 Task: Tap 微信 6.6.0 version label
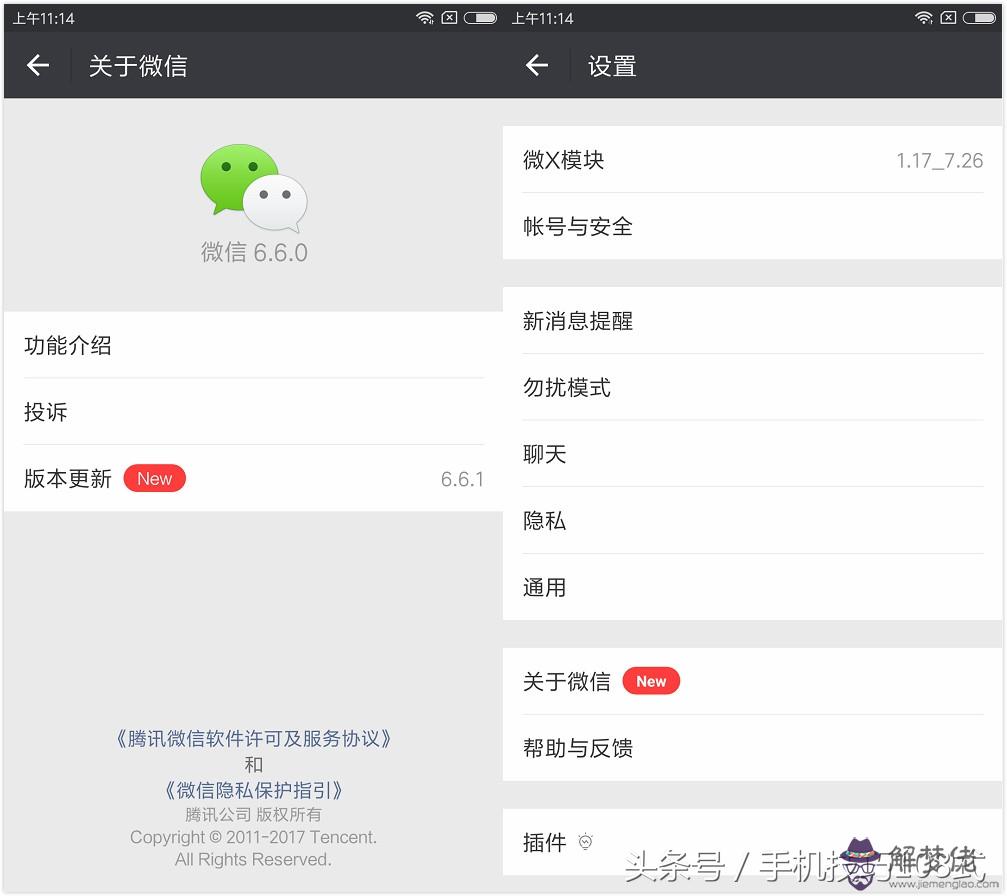(x=254, y=252)
